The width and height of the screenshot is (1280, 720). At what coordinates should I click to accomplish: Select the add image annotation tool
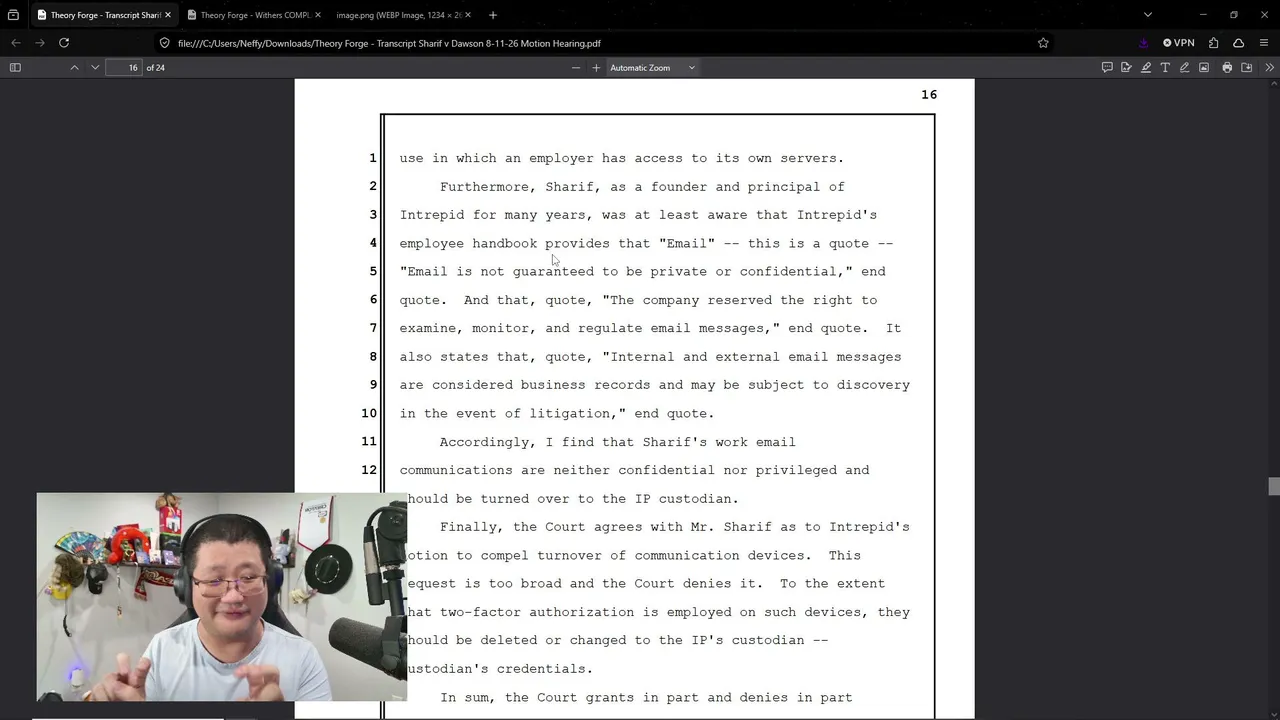[1204, 67]
